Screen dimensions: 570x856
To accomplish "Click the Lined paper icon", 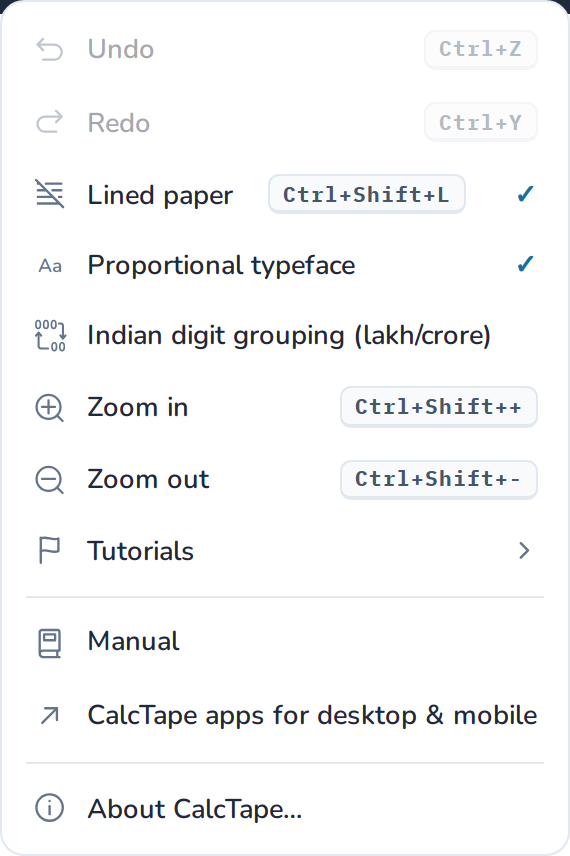I will point(50,194).
